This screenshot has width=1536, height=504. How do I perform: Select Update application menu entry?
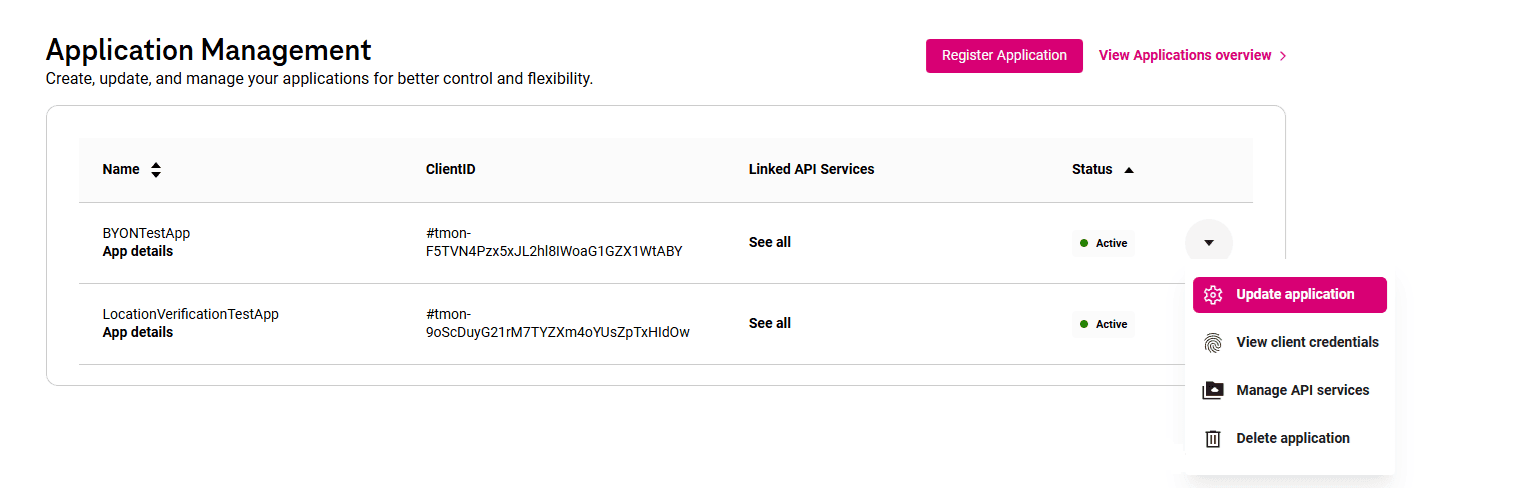(1295, 295)
